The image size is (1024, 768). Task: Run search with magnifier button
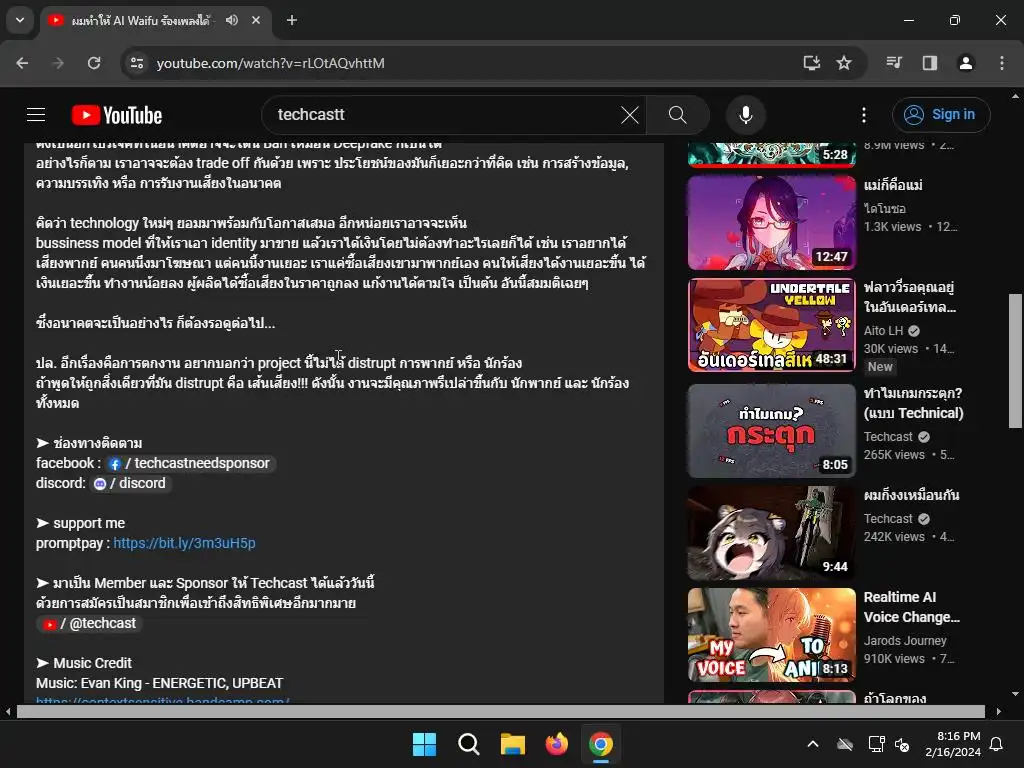pyautogui.click(x=677, y=115)
